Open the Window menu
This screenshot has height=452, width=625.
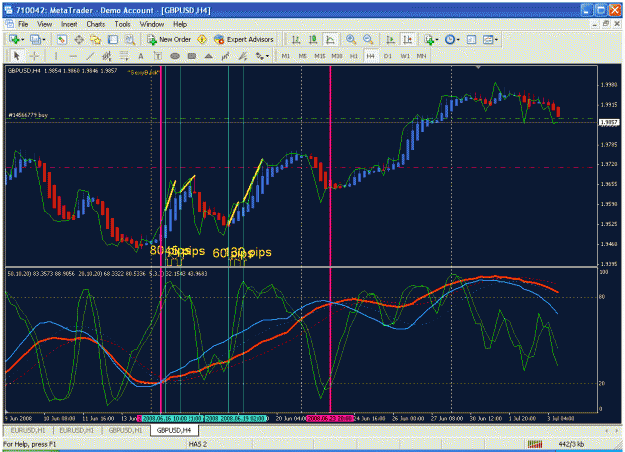pos(152,24)
